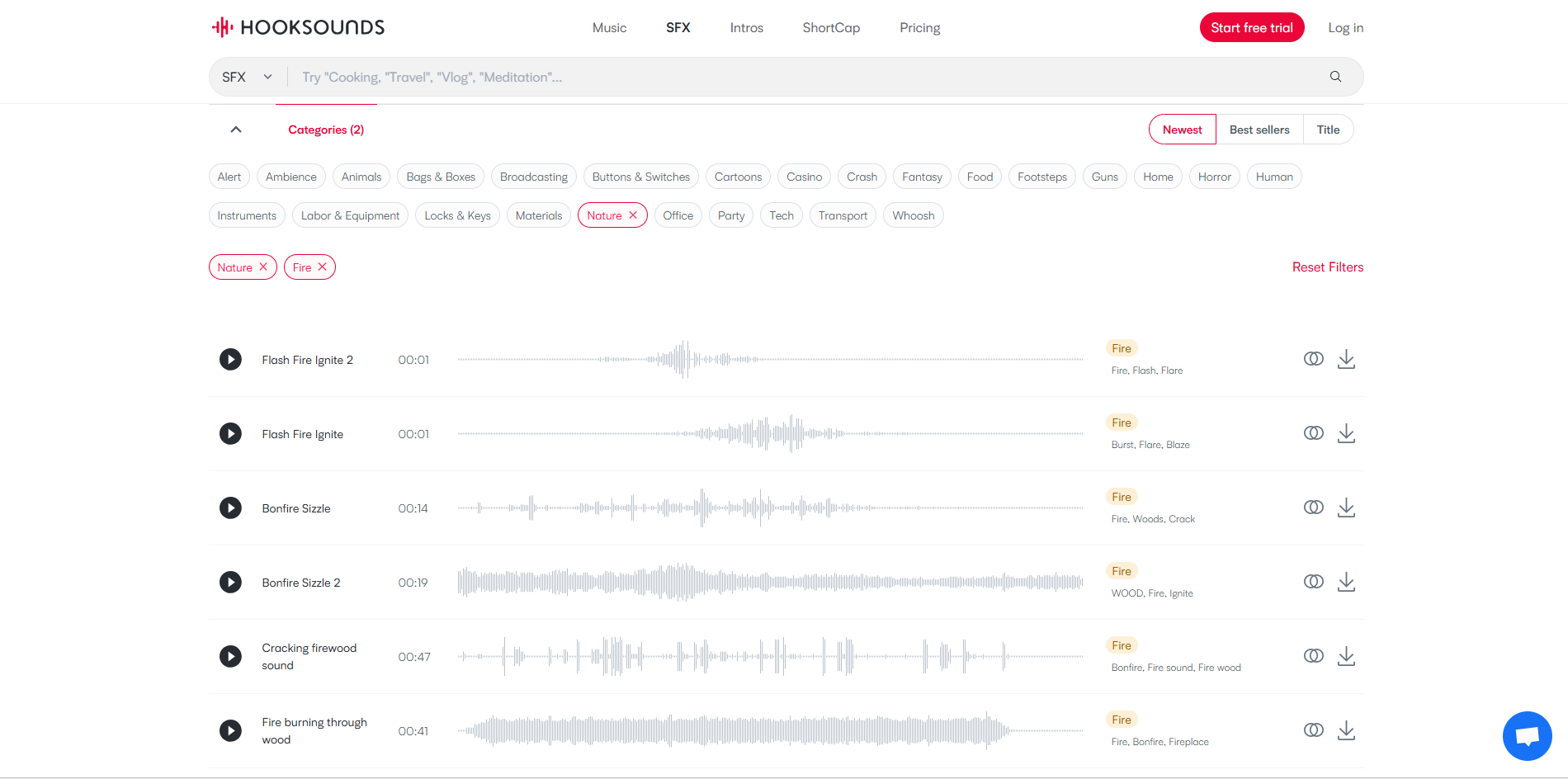This screenshot has width=1568, height=779.
Task: Click the waveform of Bonfire Sizzle 2
Action: (x=770, y=582)
